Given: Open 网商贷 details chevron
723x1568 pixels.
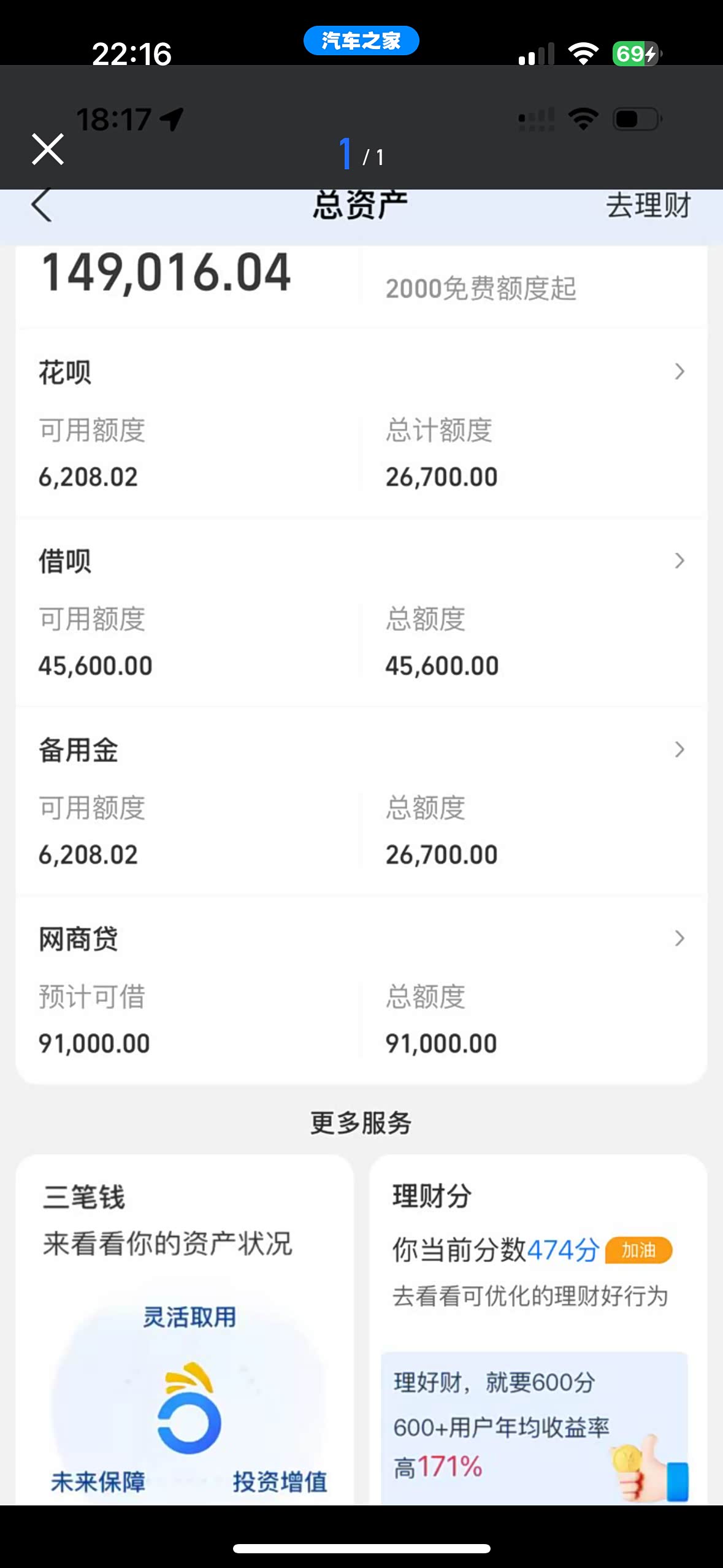Looking at the screenshot, I should 679,938.
